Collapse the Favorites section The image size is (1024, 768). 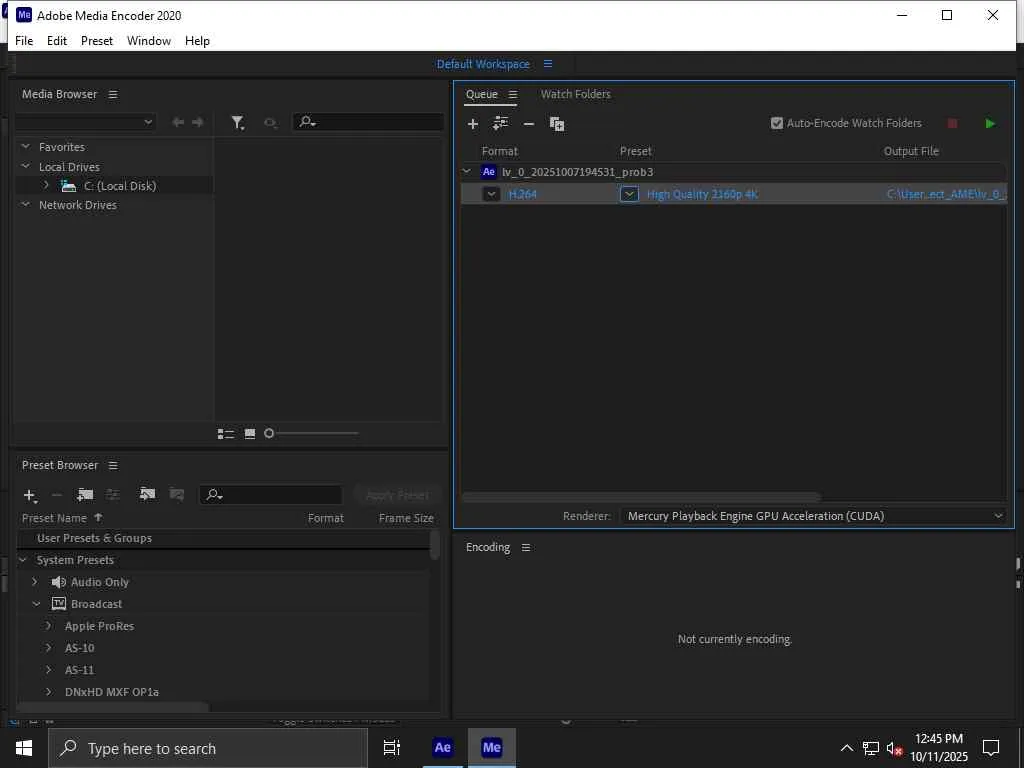click(25, 146)
